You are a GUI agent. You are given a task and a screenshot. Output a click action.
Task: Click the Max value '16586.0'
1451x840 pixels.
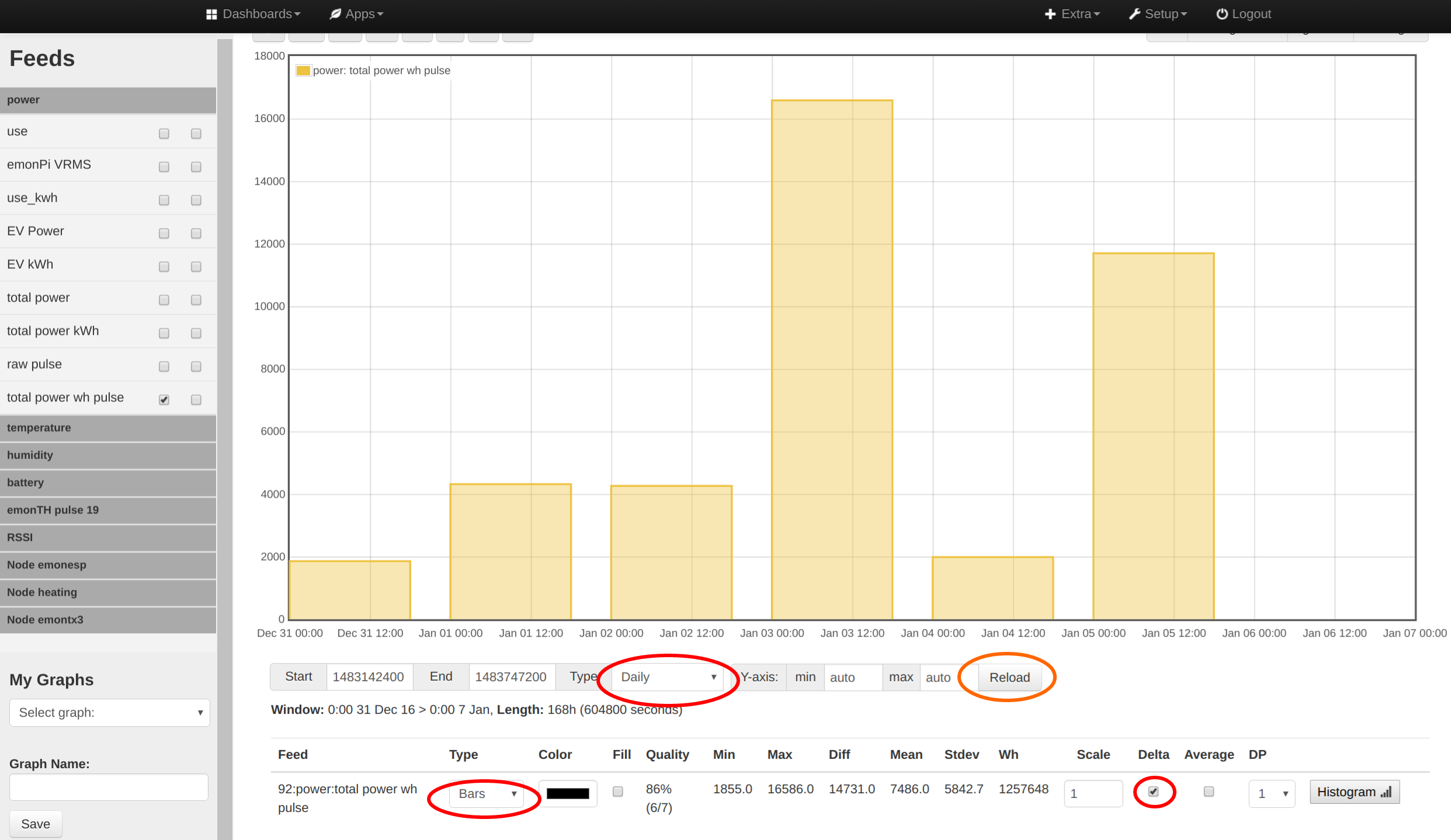click(790, 789)
